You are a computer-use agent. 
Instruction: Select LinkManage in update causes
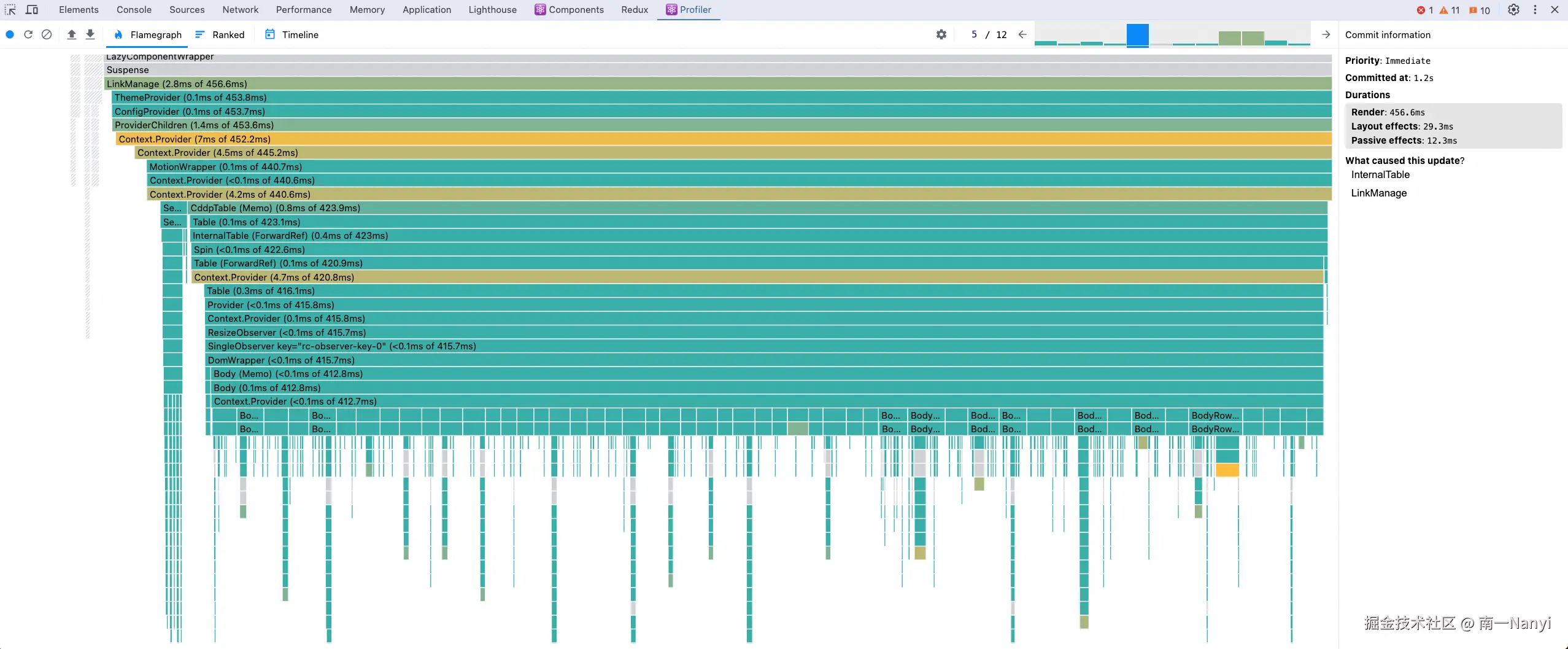[1379, 193]
